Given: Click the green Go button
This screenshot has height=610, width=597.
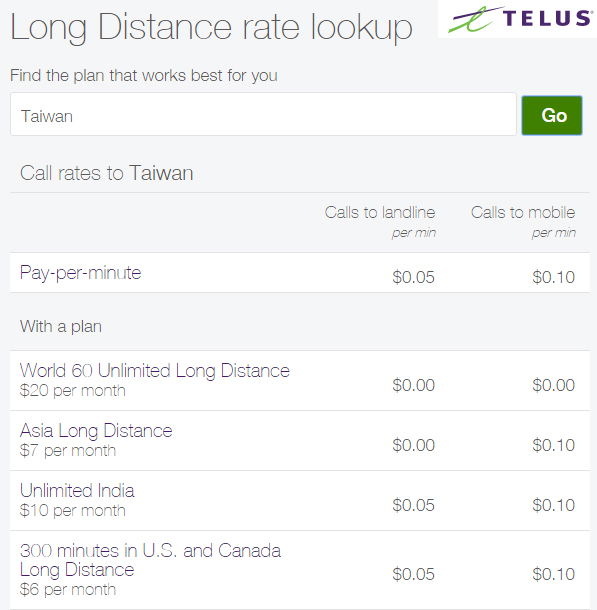Looking at the screenshot, I should pos(552,115).
